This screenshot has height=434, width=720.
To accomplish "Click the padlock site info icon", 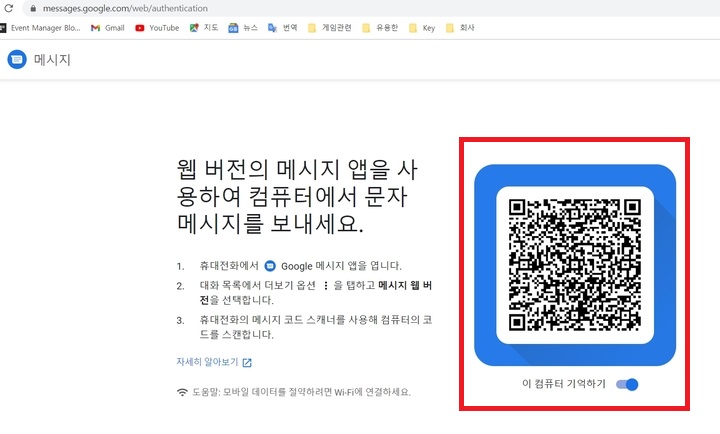I will (33, 8).
